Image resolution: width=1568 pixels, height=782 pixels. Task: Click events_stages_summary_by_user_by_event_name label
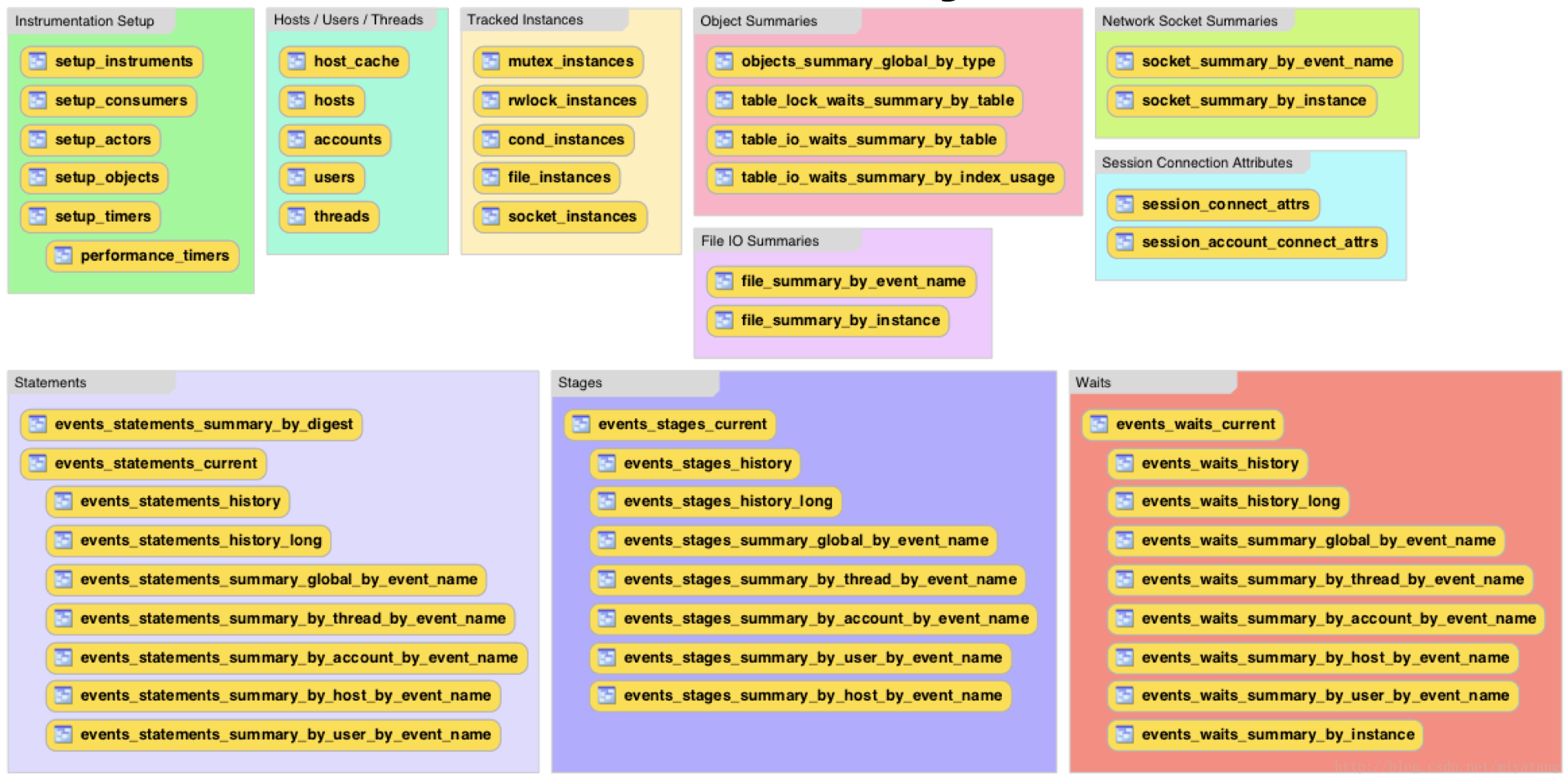(x=813, y=658)
